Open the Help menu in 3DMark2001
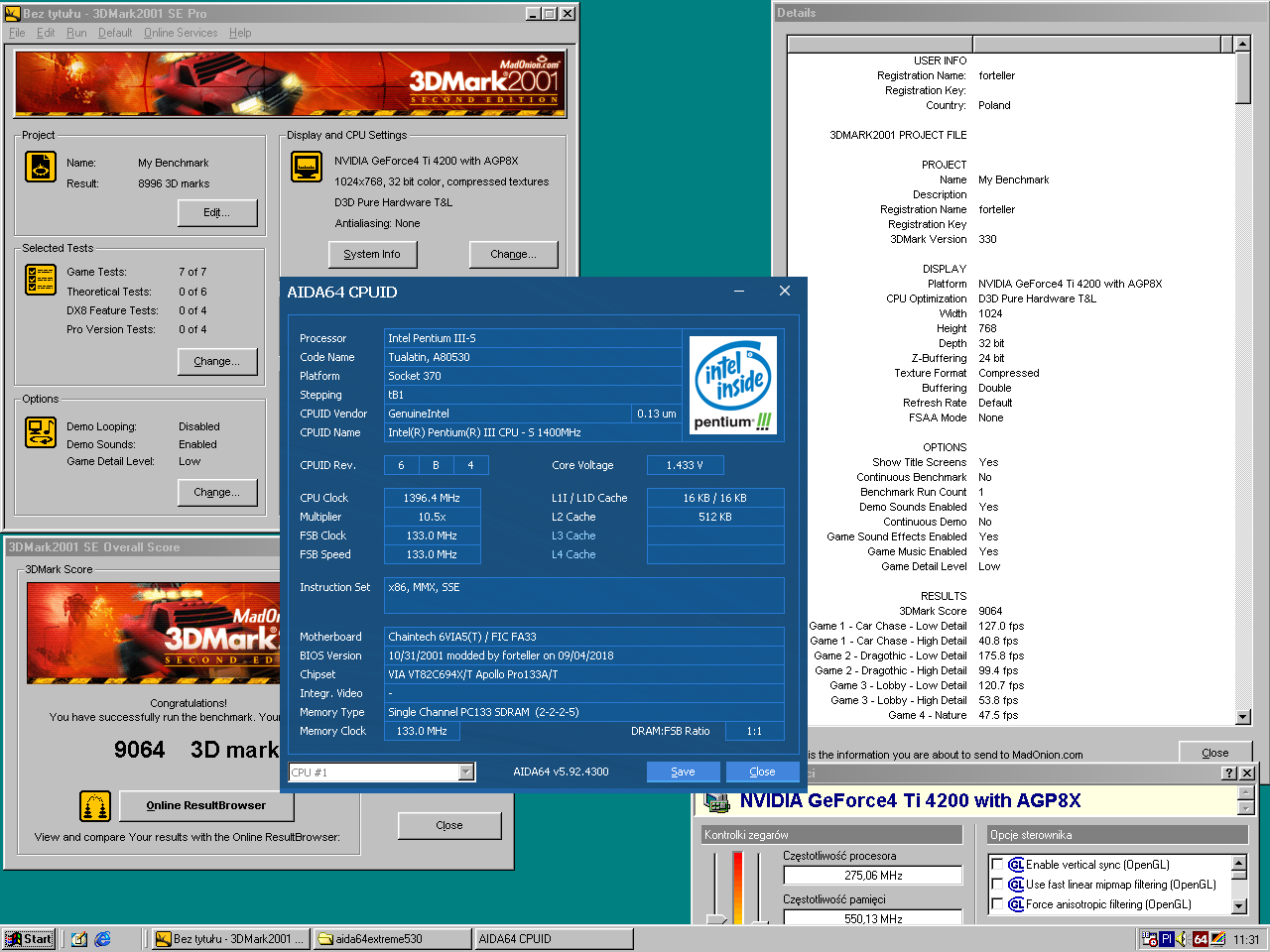1270x952 pixels. pyautogui.click(x=240, y=33)
